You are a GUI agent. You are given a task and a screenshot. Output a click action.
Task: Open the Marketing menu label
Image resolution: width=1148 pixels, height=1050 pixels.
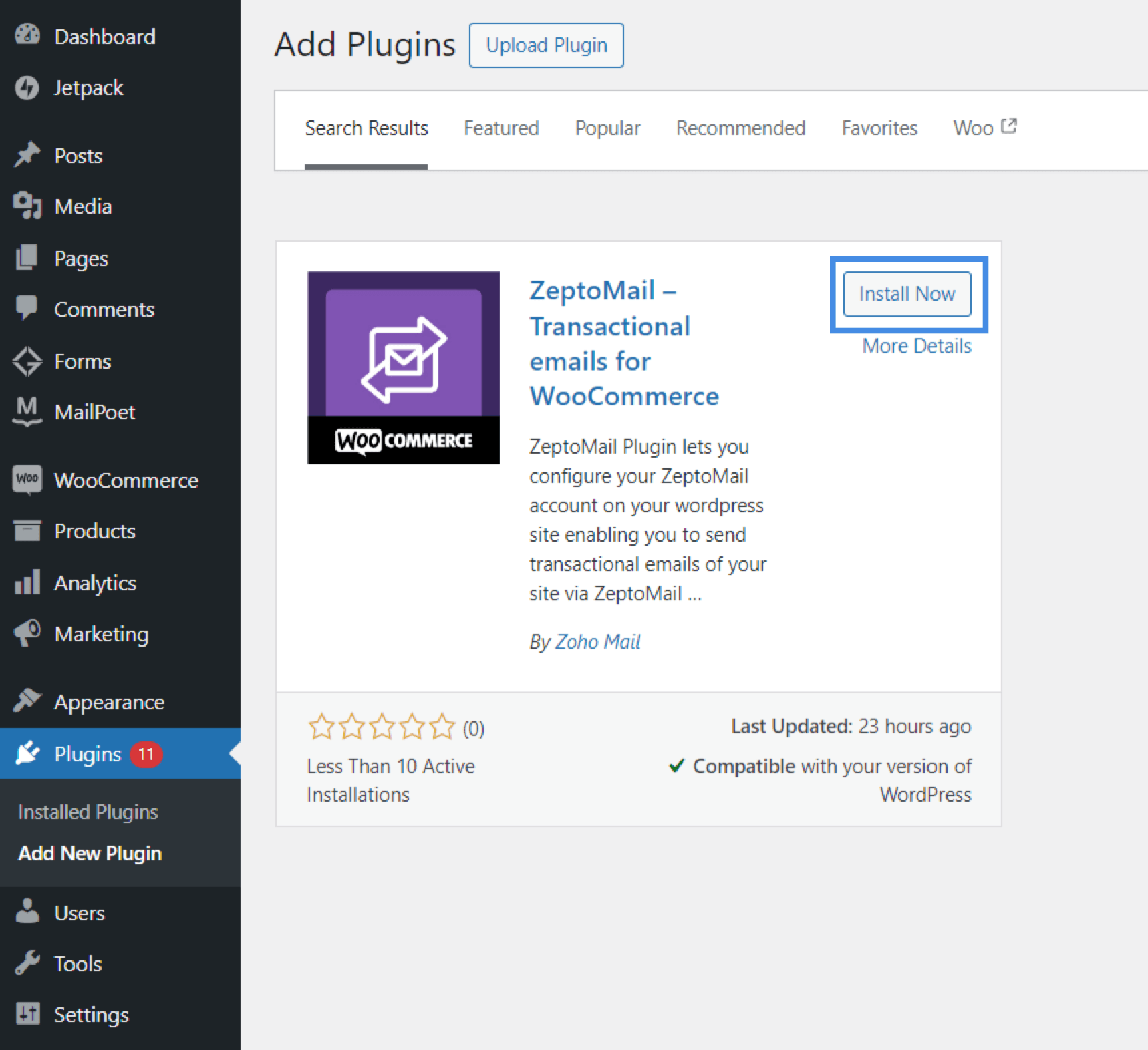[102, 634]
